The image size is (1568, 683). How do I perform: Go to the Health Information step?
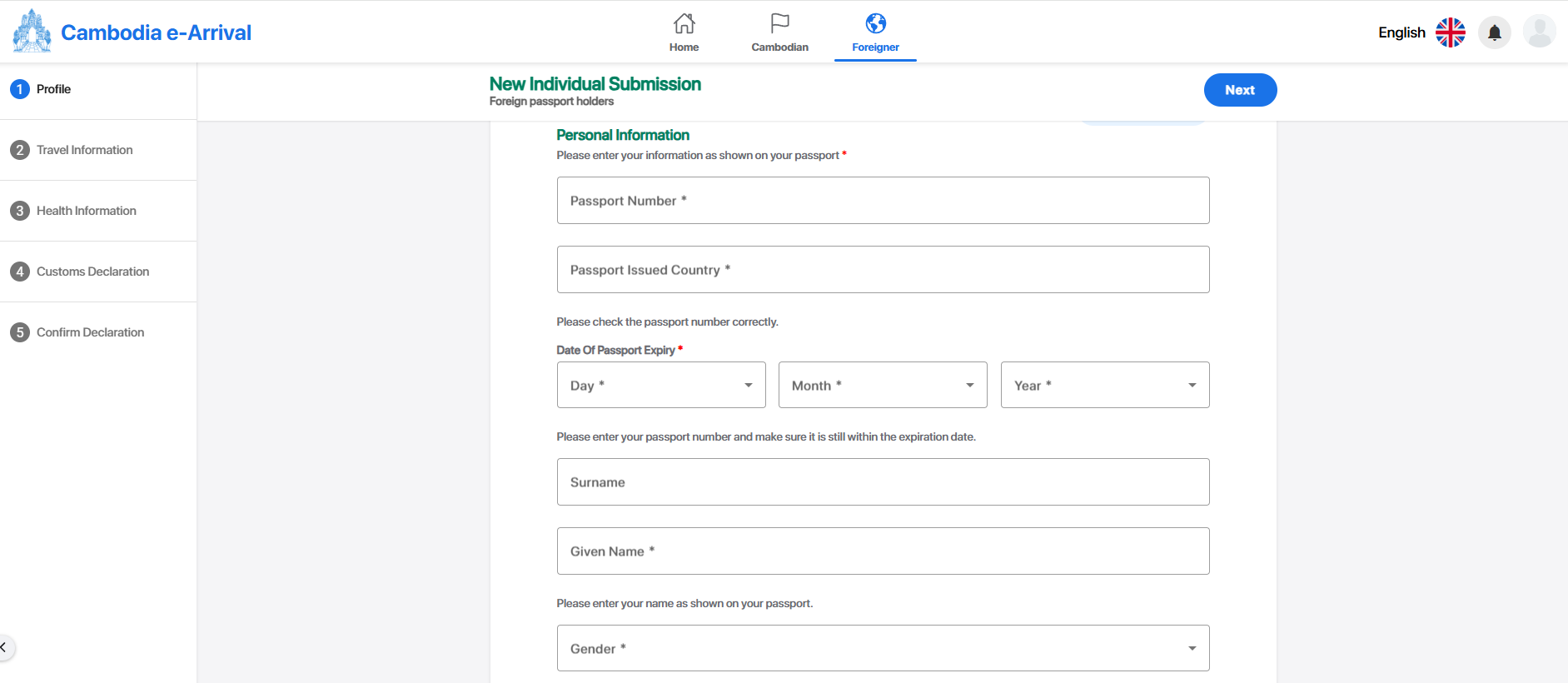(87, 211)
